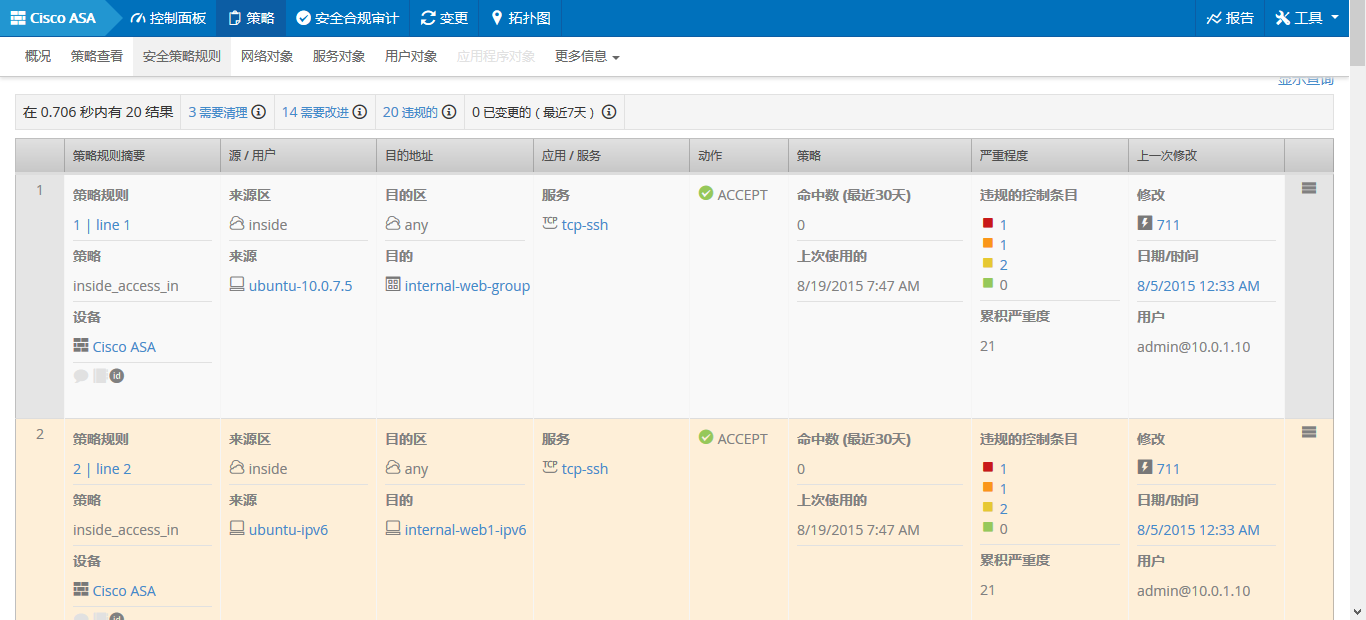Click the comment bubble icon in rule 1
This screenshot has width=1366, height=620.
pyautogui.click(x=81, y=376)
